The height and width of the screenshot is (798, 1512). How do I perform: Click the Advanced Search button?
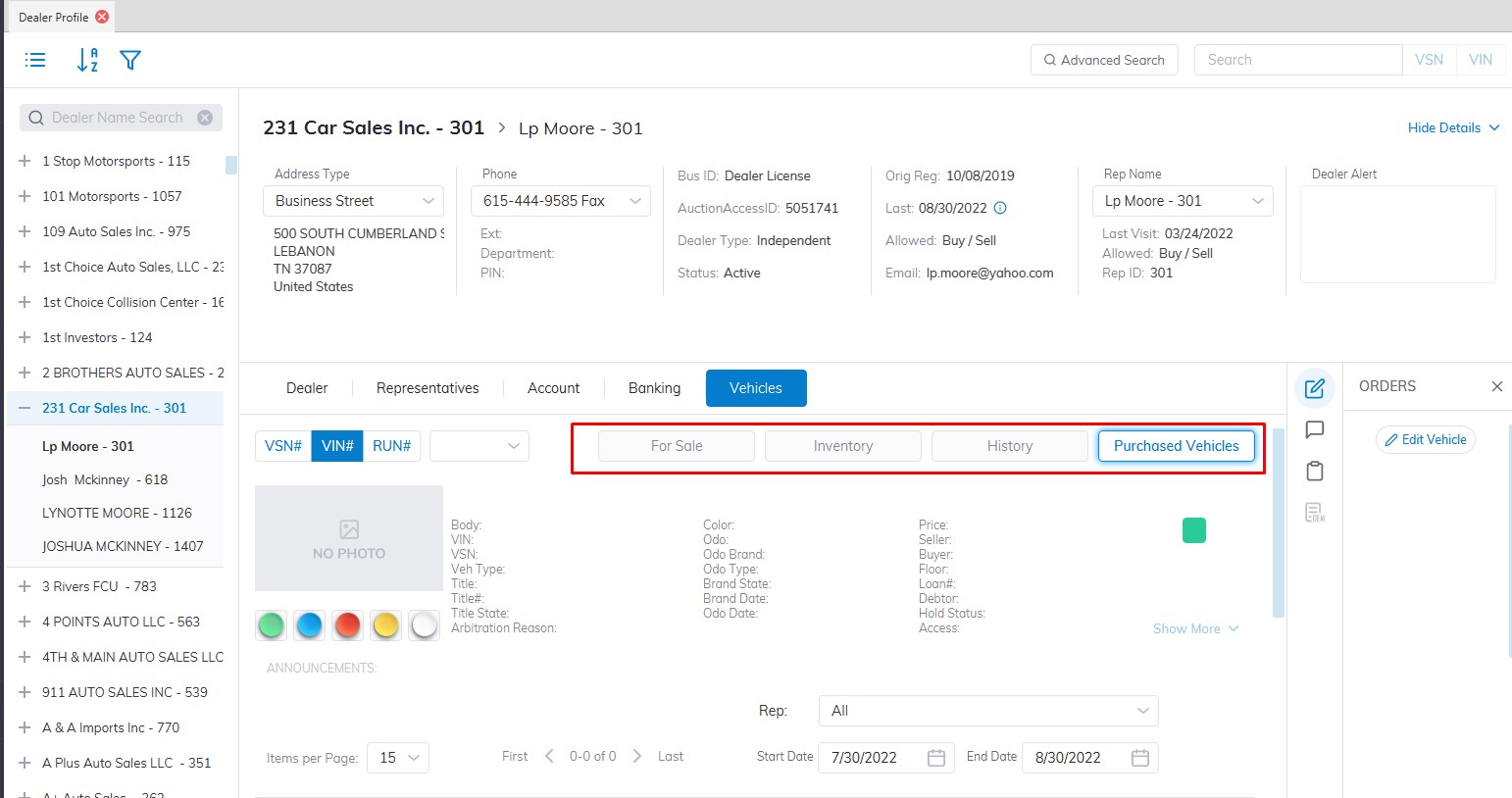1104,60
